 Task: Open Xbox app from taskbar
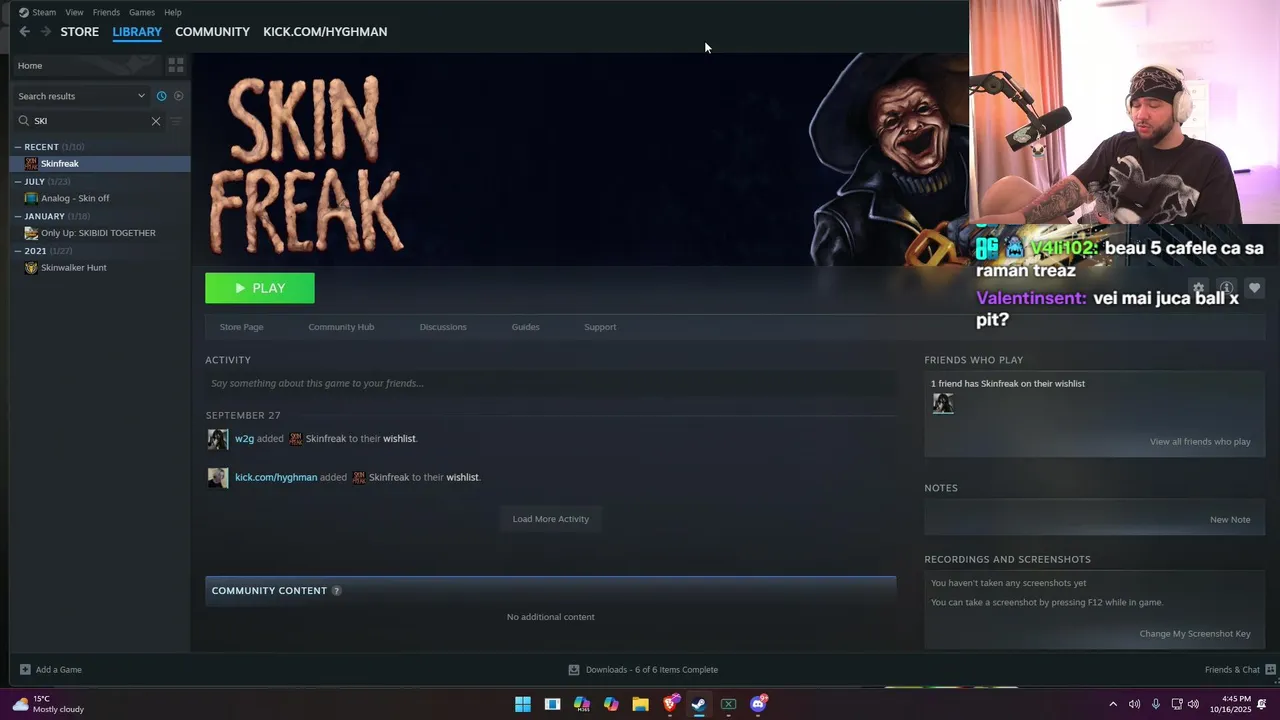tap(729, 704)
